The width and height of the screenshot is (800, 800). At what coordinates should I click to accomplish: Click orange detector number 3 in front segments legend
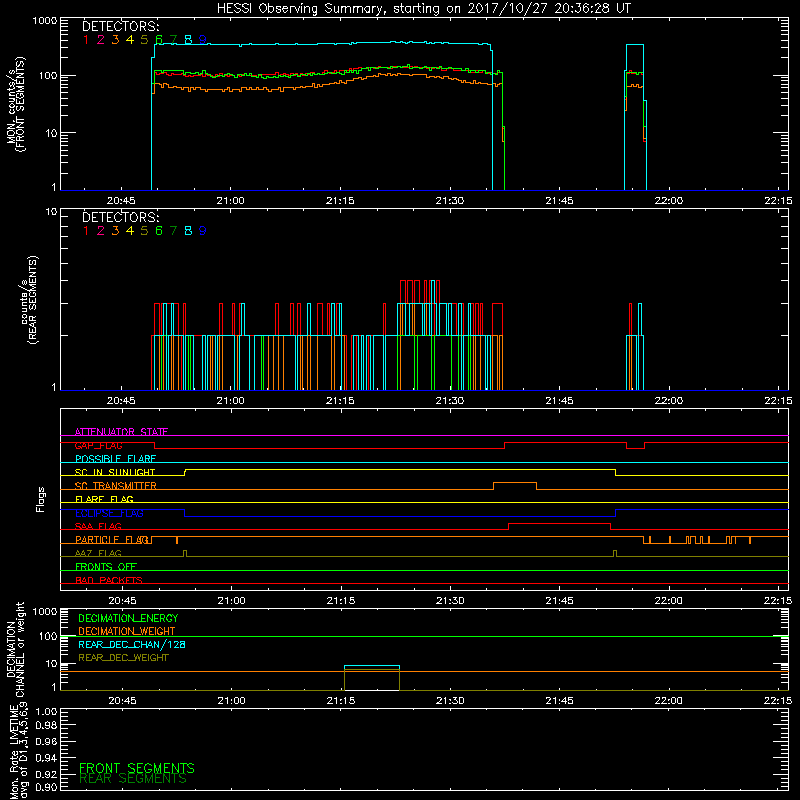pyautogui.click(x=115, y=40)
